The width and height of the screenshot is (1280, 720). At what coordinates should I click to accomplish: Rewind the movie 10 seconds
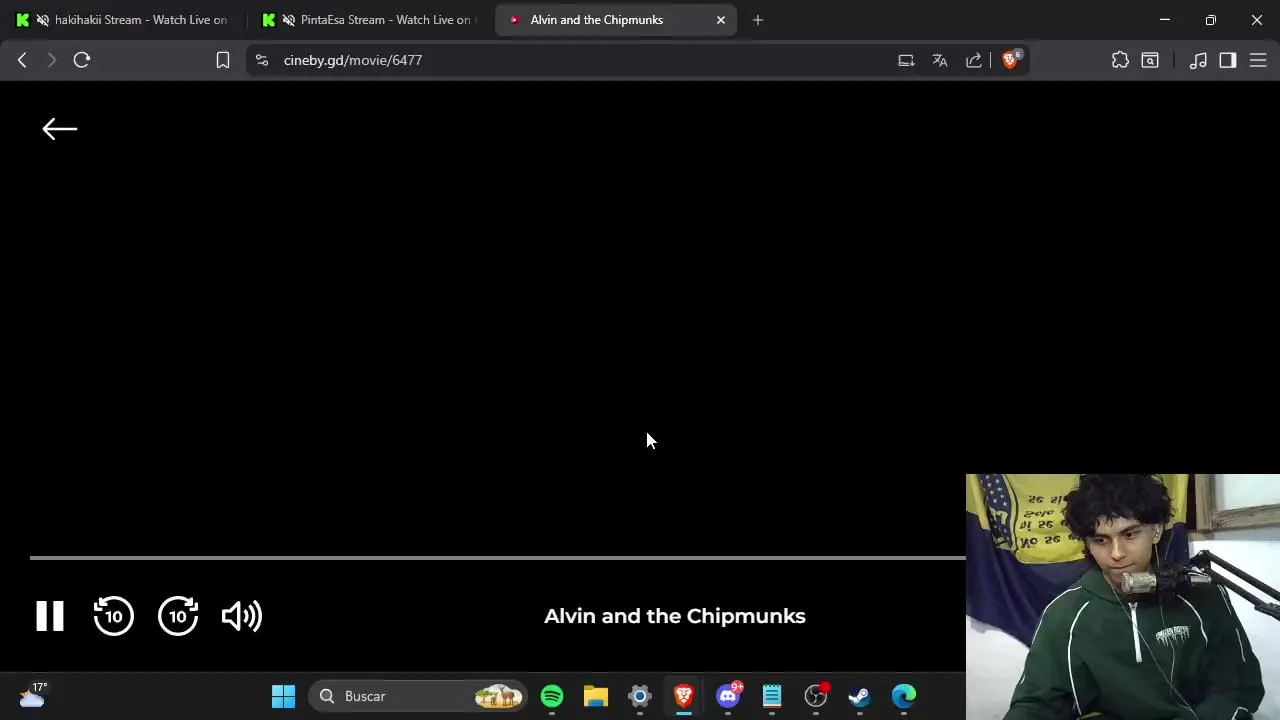(113, 616)
